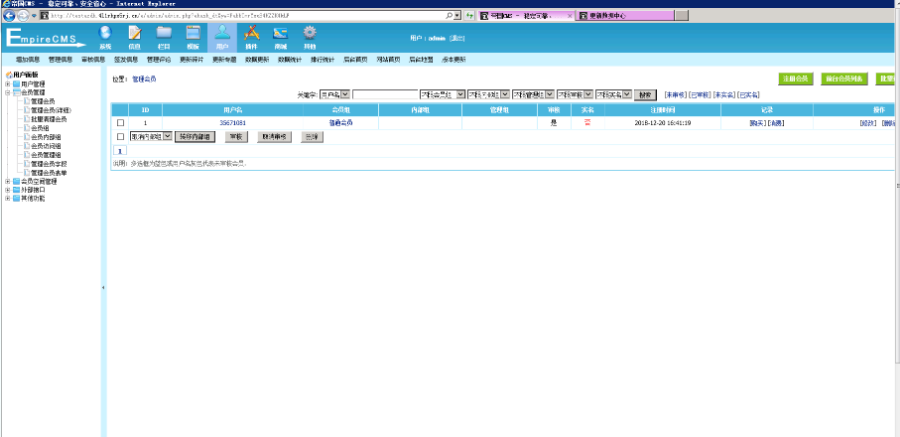Image resolution: width=900 pixels, height=437 pixels.
Task: Click the 用户面板 home icon in sidebar
Action: (9, 75)
